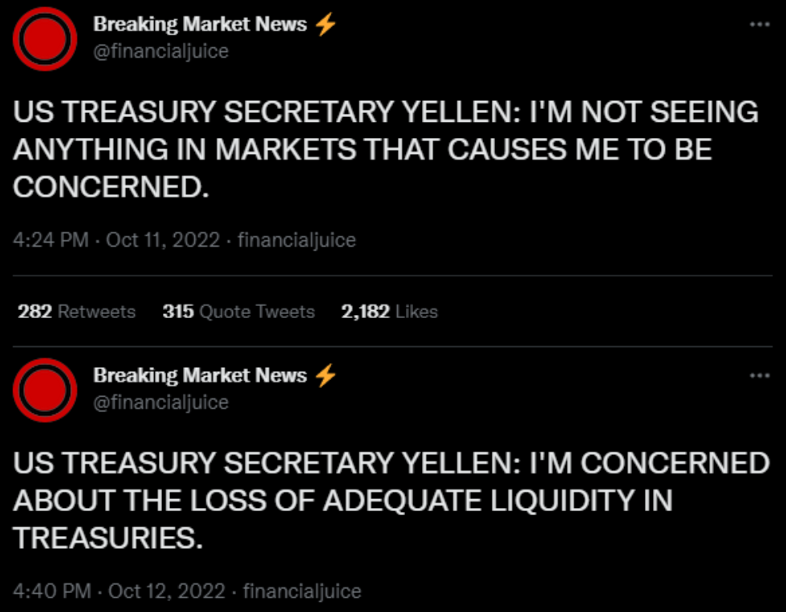Open Breaking Market News profile from the Oct 11 tweet
Viewport: 786px width, 612px height.
(x=200, y=24)
